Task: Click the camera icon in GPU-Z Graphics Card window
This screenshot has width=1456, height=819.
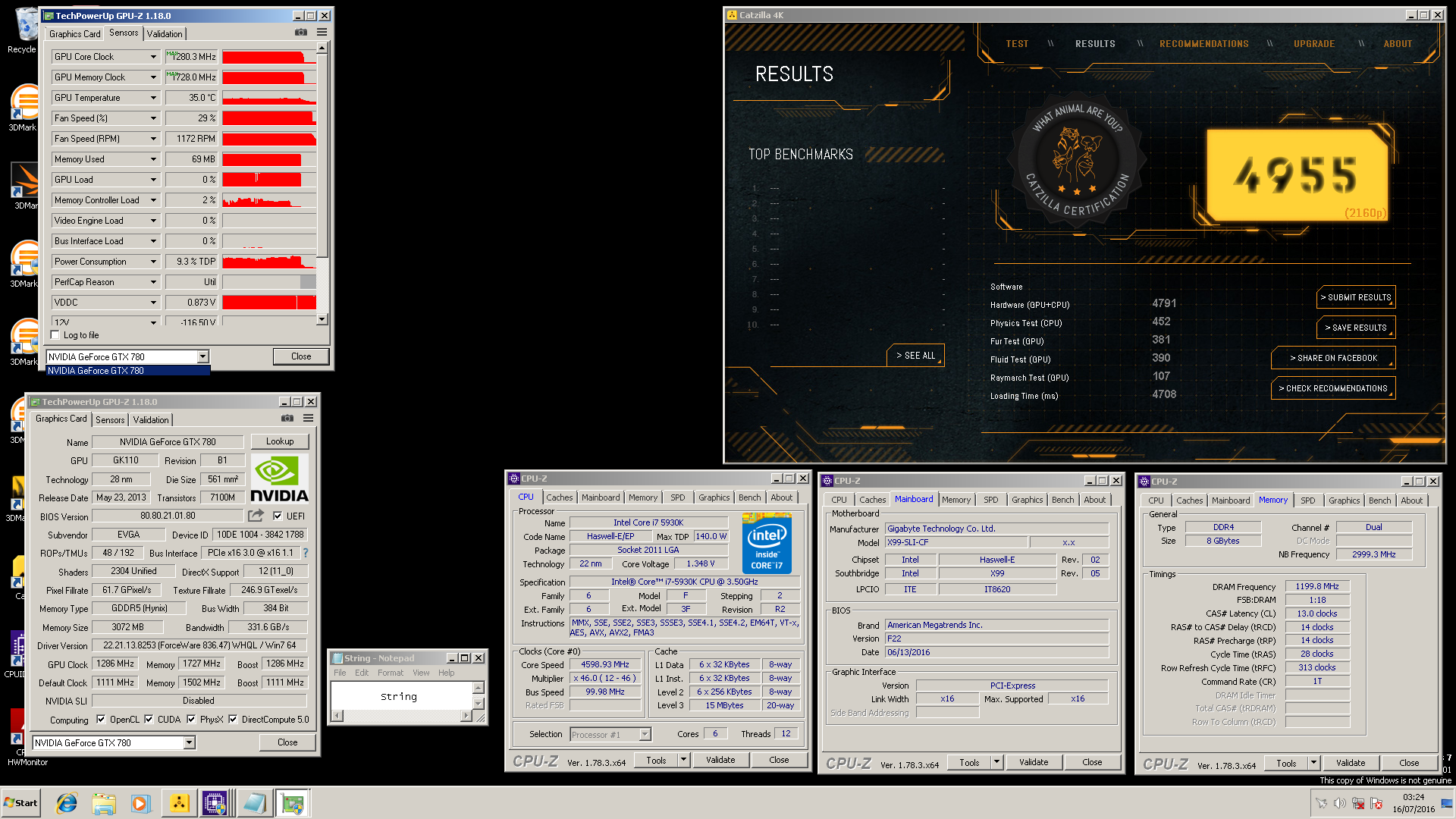Action: 287,418
